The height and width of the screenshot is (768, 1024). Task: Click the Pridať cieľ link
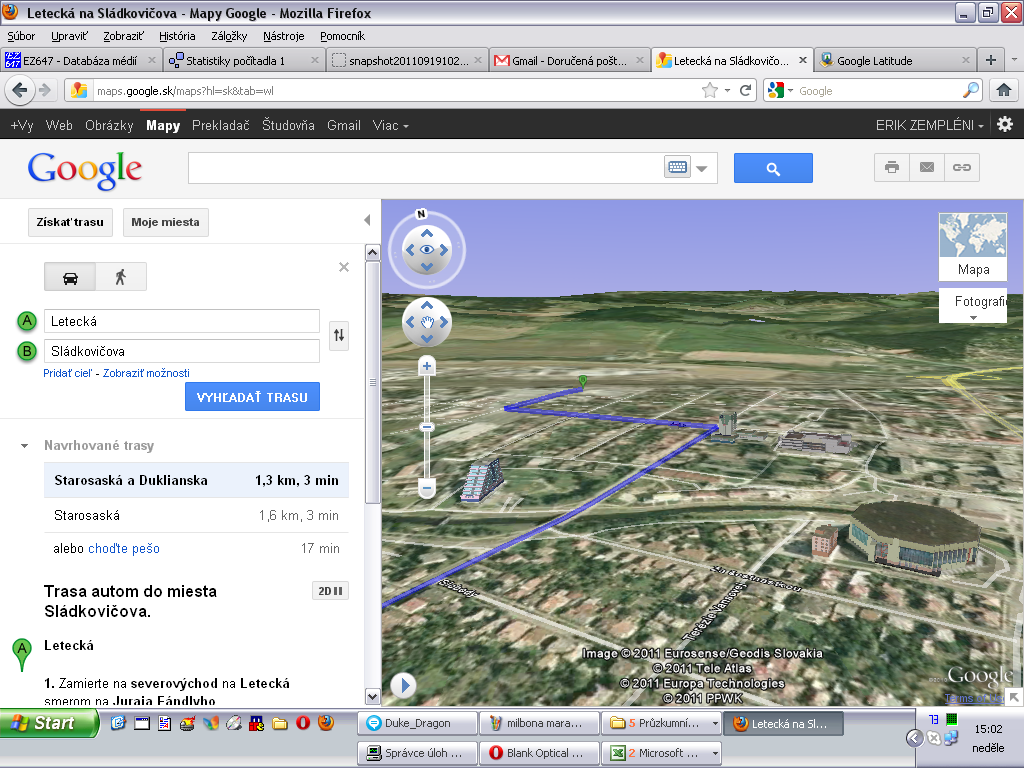coord(68,373)
